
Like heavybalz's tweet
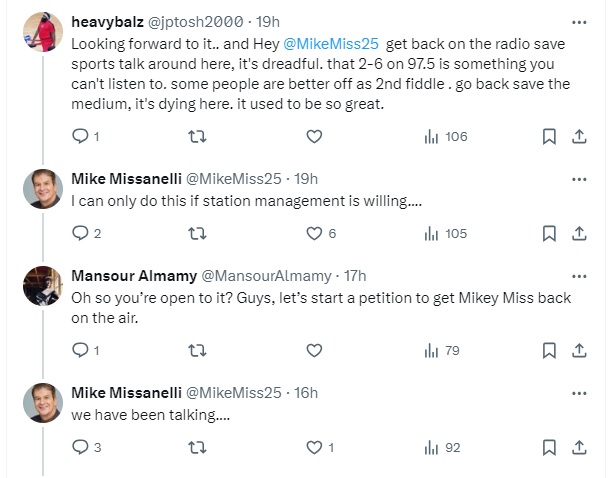[x=313, y=137]
